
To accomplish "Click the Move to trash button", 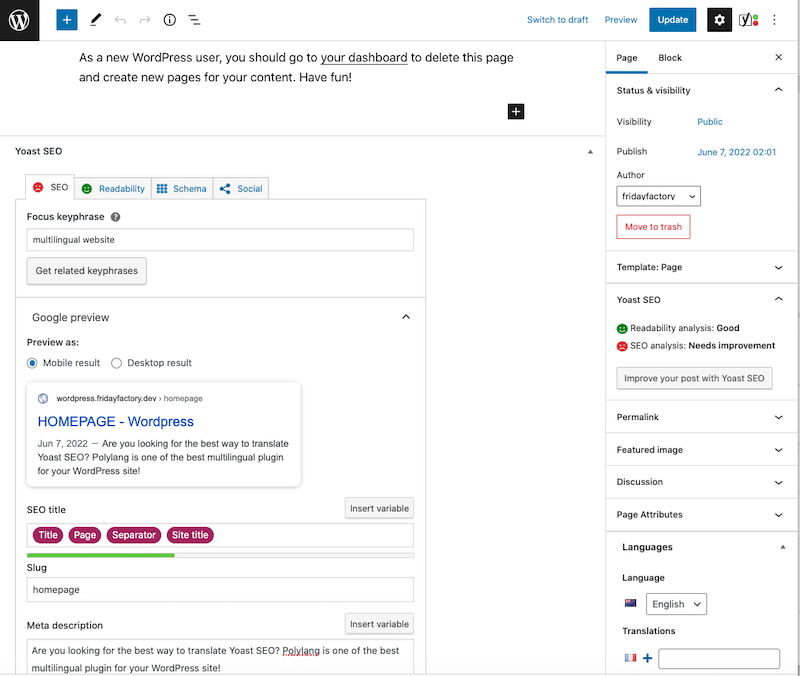I will click(653, 227).
